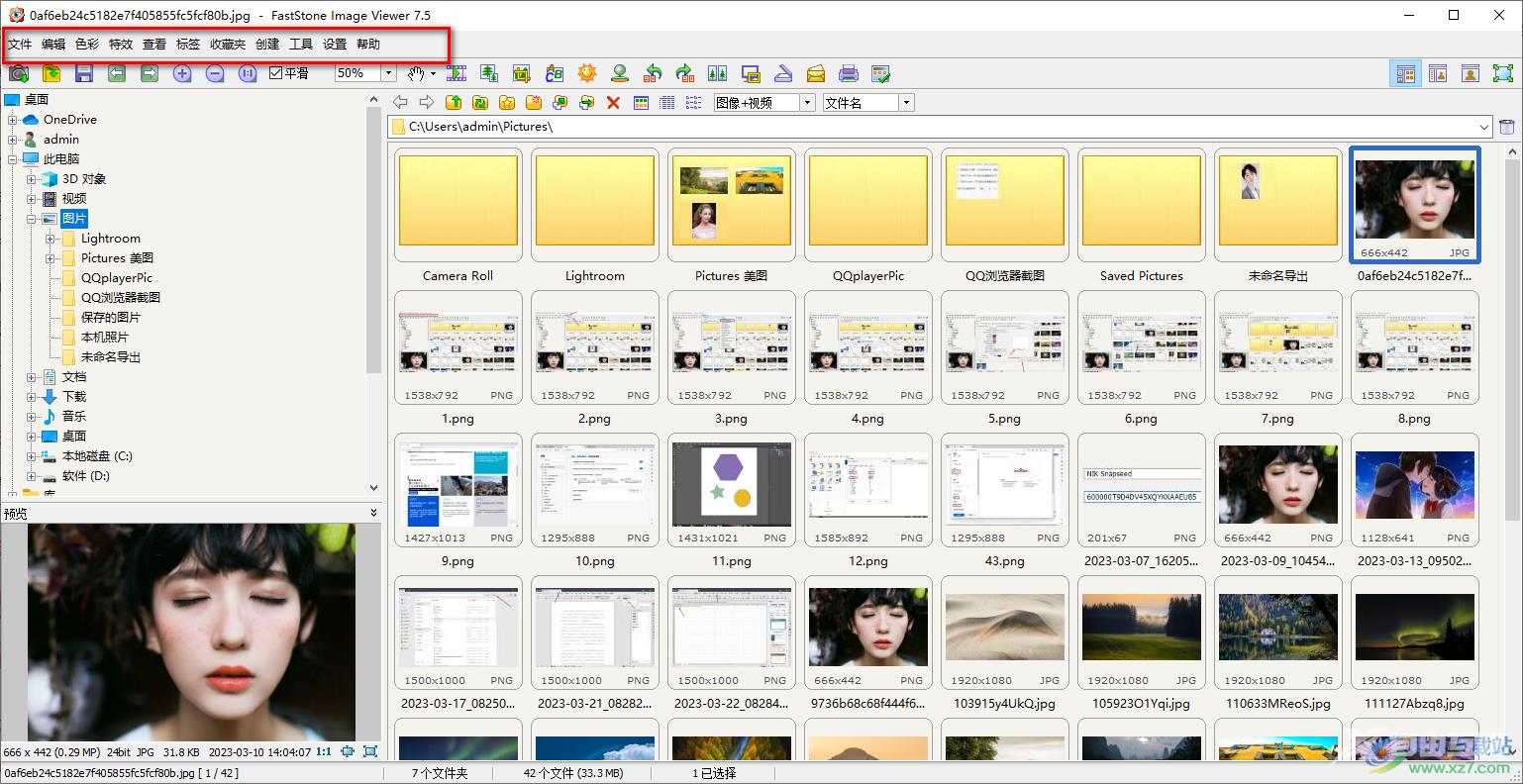The height and width of the screenshot is (784, 1523).
Task: Go to previous image with left arrow icon
Action: click(117, 73)
